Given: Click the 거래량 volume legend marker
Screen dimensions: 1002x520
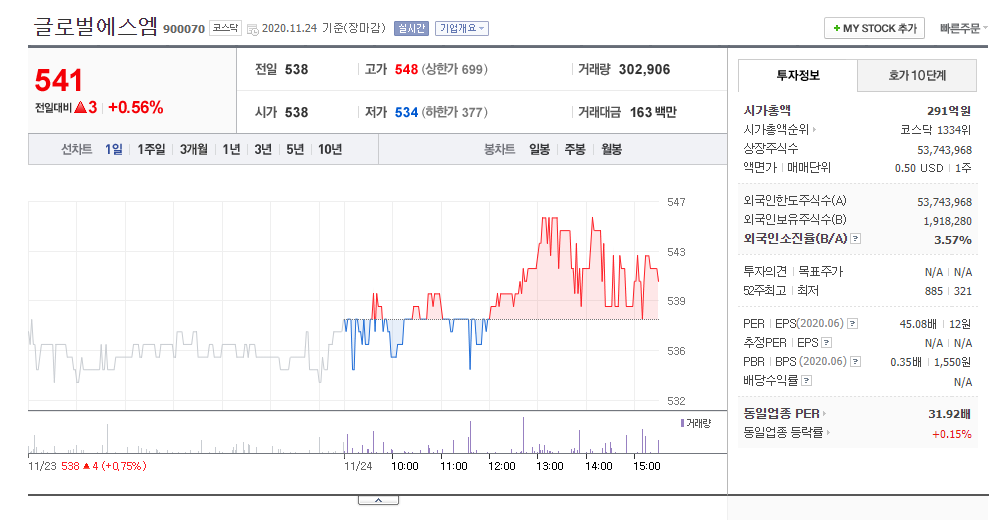Looking at the screenshot, I should pyautogui.click(x=682, y=423).
